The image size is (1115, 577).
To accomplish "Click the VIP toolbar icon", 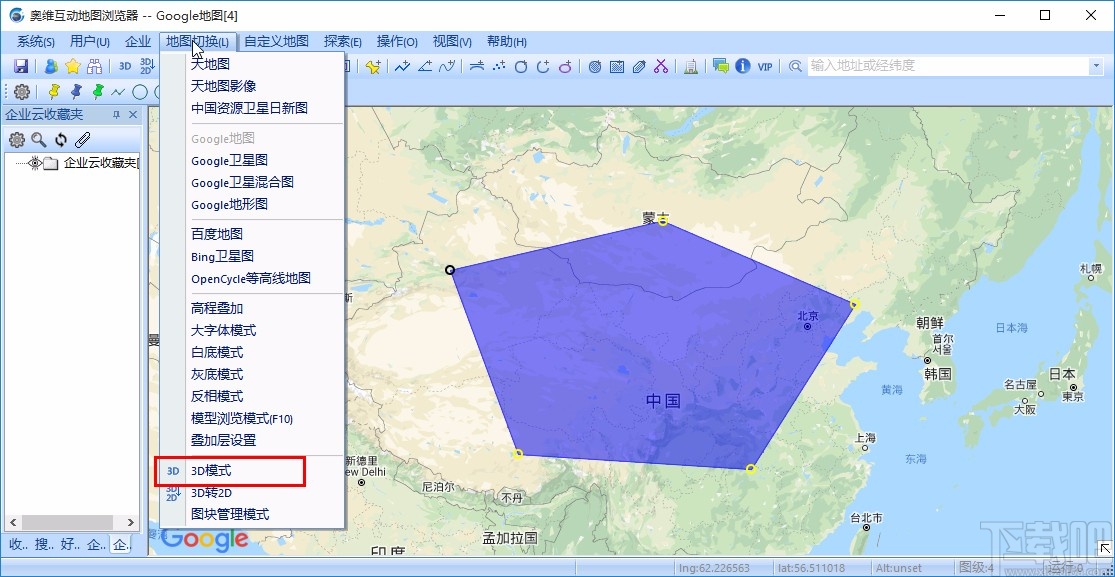I will click(x=764, y=66).
